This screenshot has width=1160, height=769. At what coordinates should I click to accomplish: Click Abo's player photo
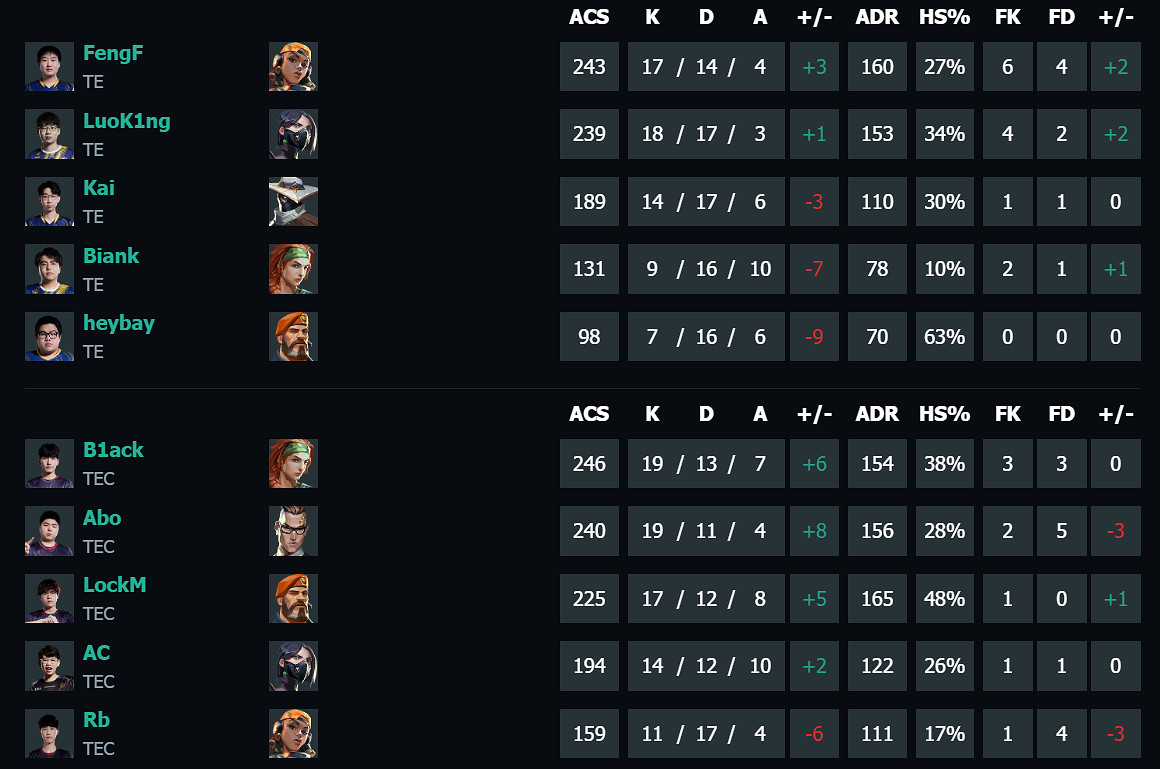click(49, 531)
